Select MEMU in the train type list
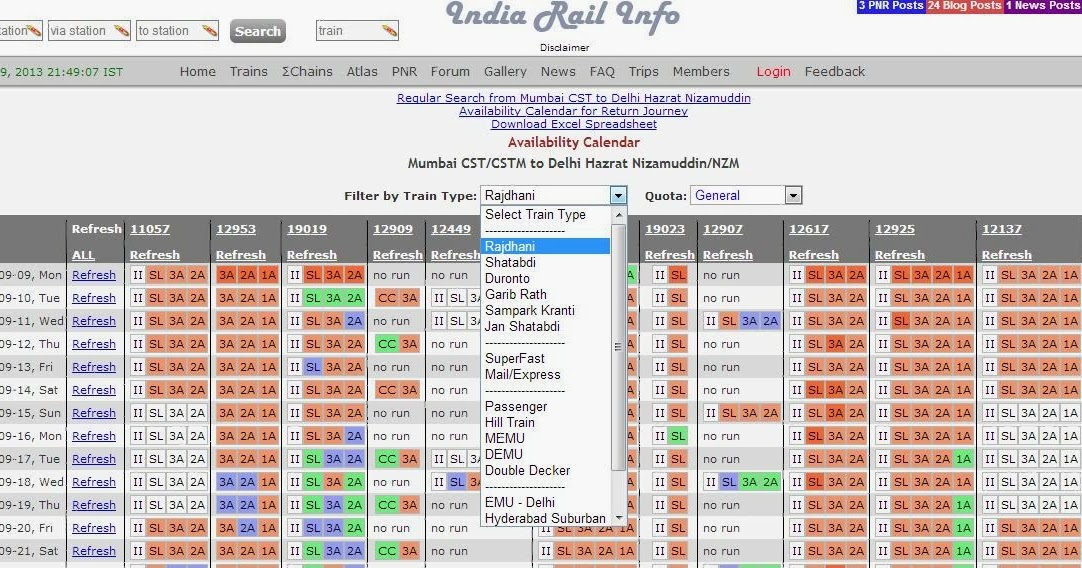The width and height of the screenshot is (1082, 568). [545, 438]
